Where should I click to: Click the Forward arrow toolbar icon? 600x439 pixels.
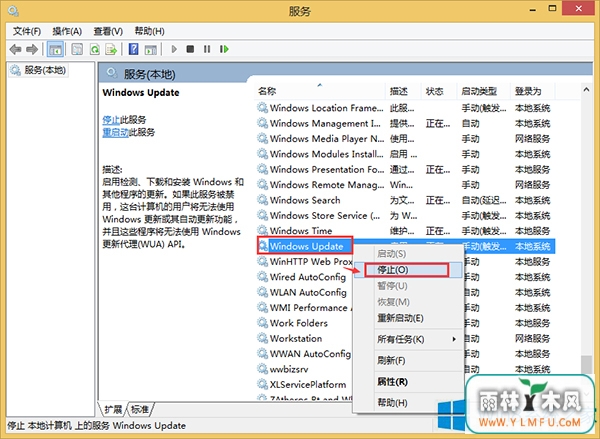tap(32, 49)
